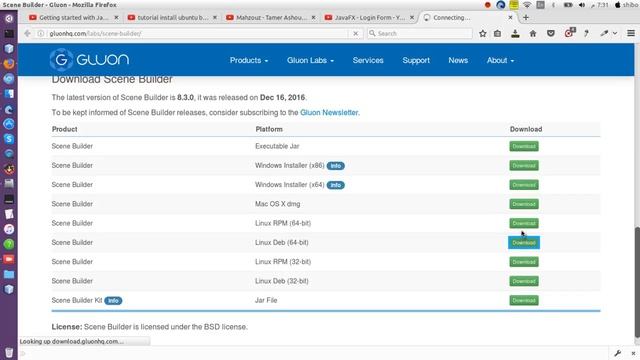Open the Ubuntu dash search icon
Screen dimensions: 640x360
(x=9, y=18)
